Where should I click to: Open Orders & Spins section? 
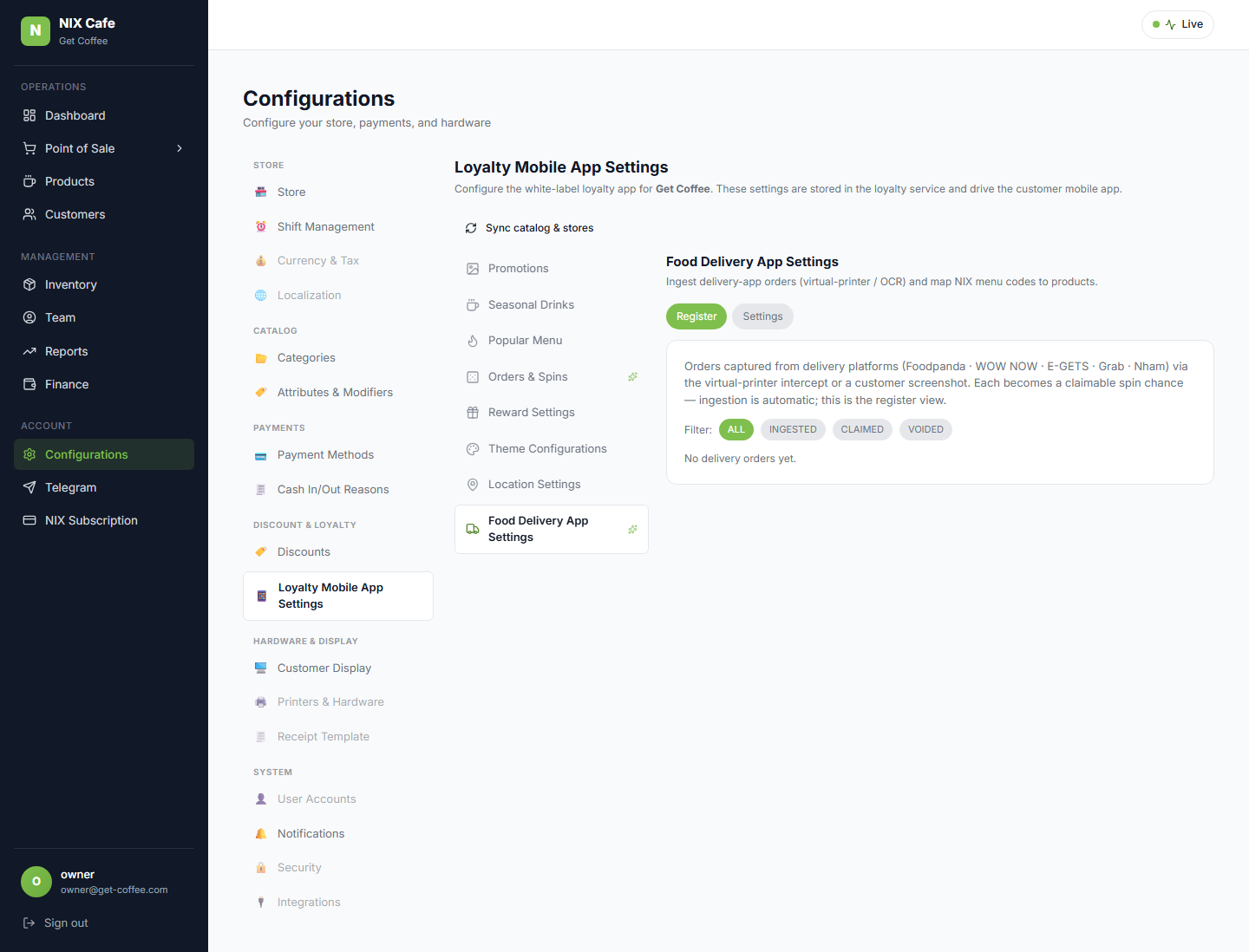[x=552, y=377]
